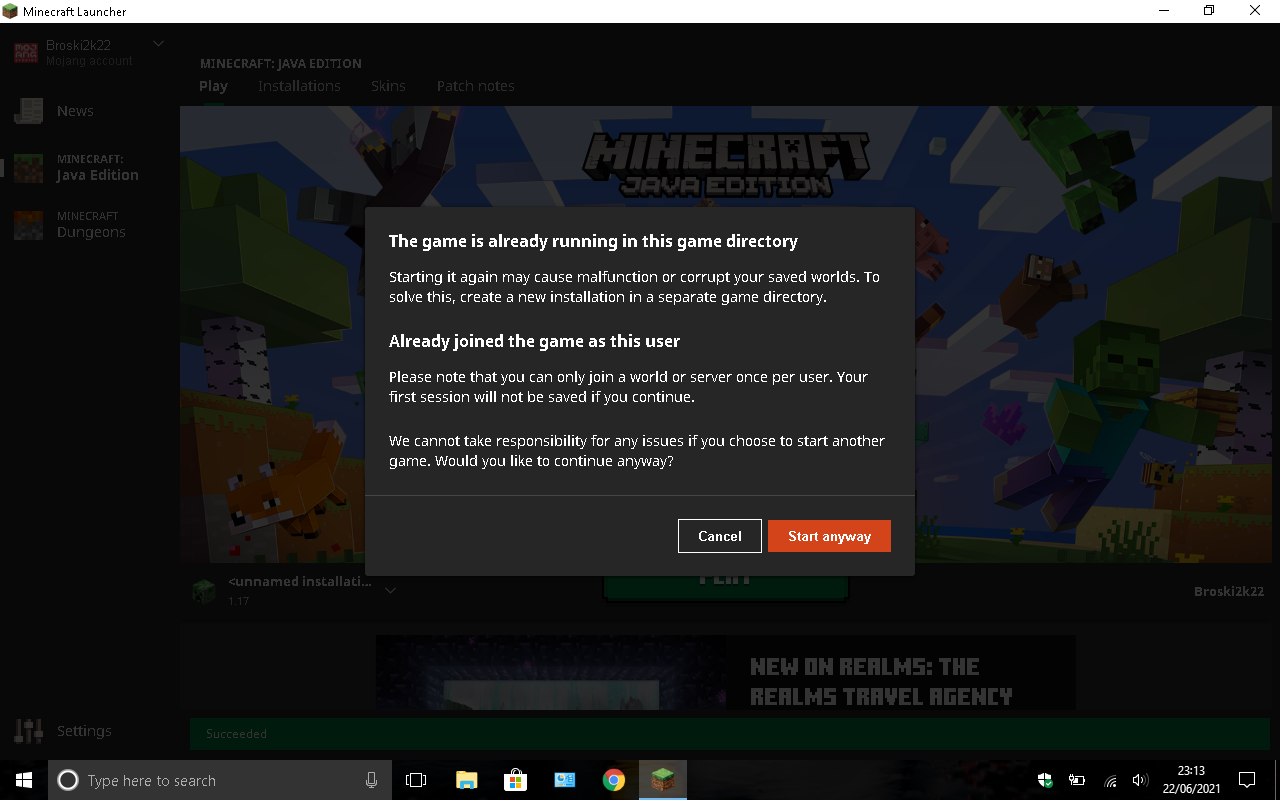
Task: Open File Explorer from taskbar
Action: (x=466, y=780)
